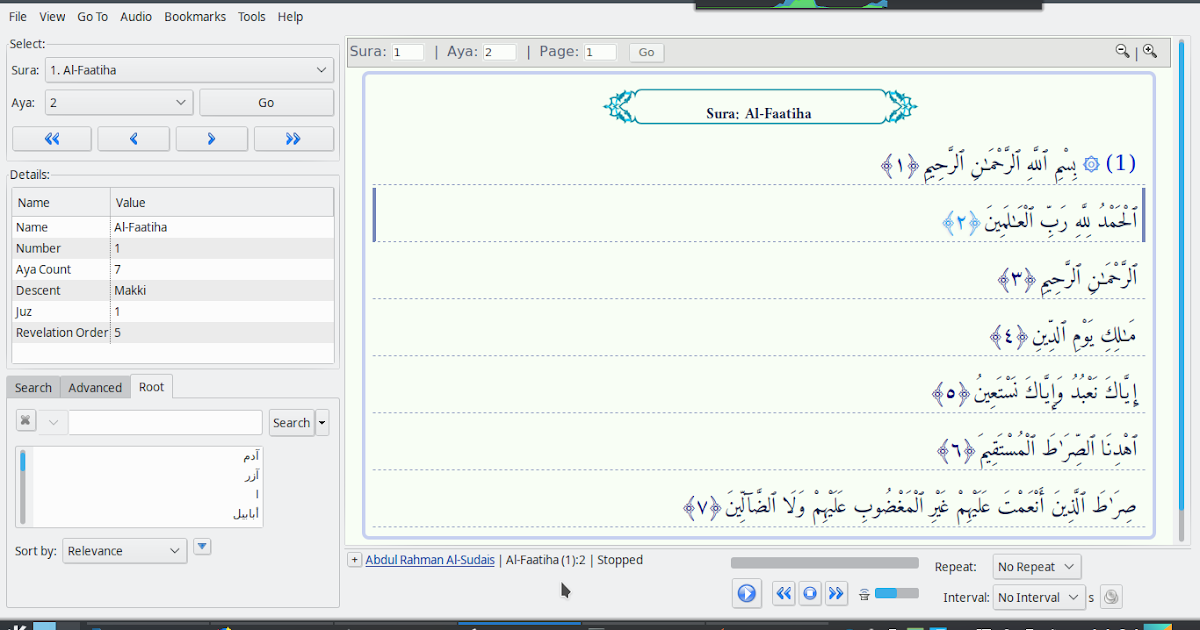Jump to the first sura button
The height and width of the screenshot is (630, 1200).
[52, 139]
